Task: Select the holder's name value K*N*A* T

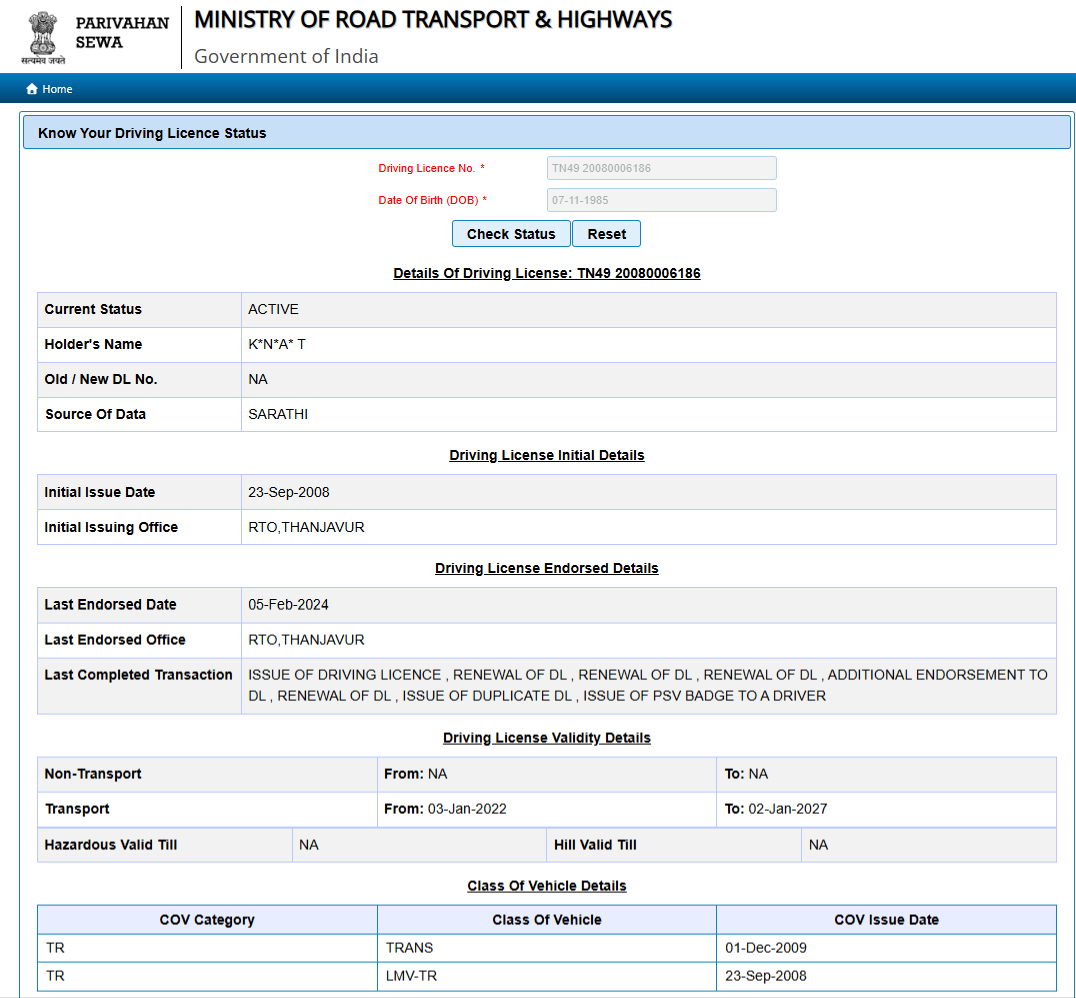Action: (x=277, y=344)
